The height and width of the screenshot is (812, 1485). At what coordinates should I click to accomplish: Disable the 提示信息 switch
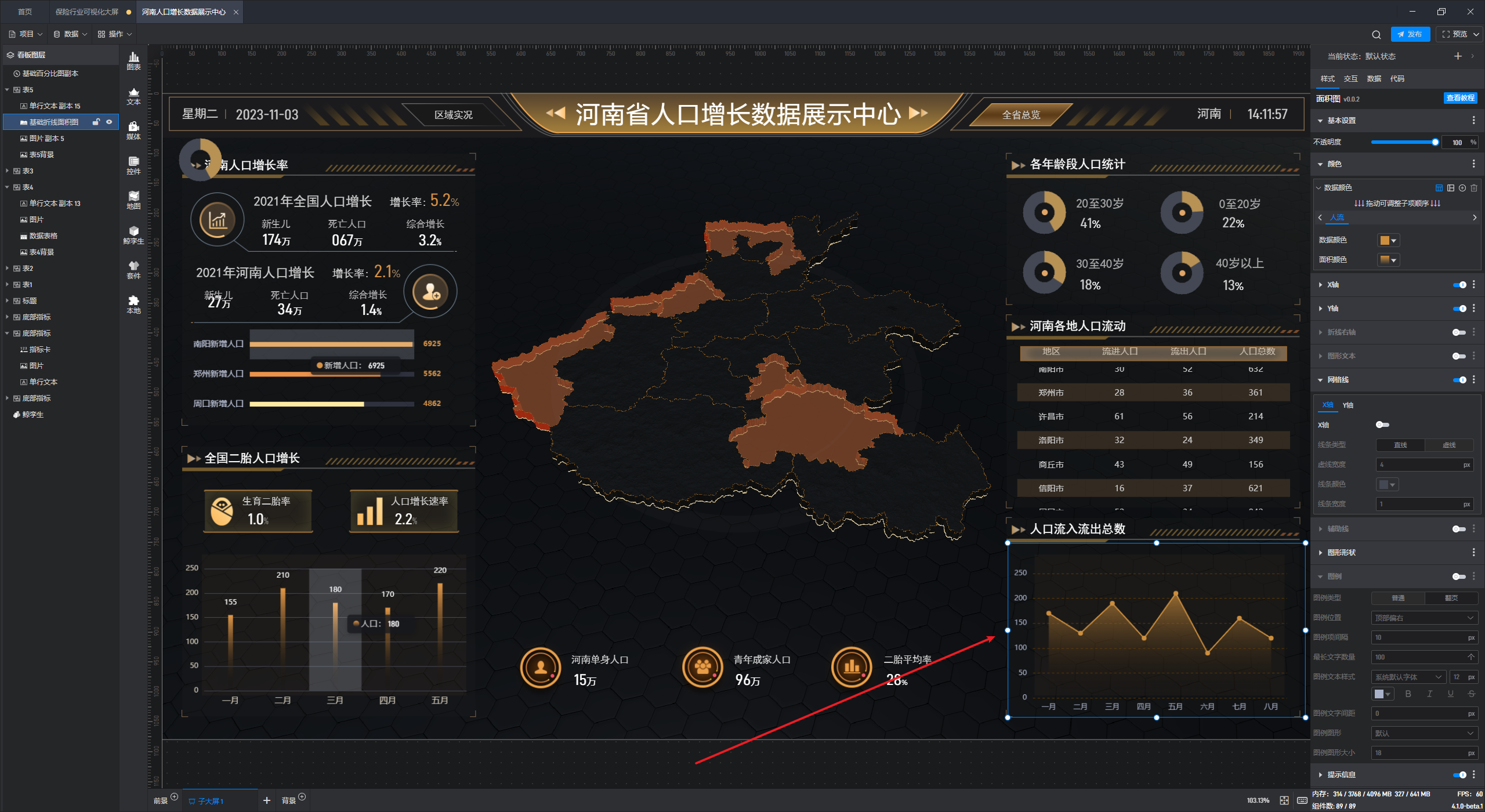[1459, 775]
